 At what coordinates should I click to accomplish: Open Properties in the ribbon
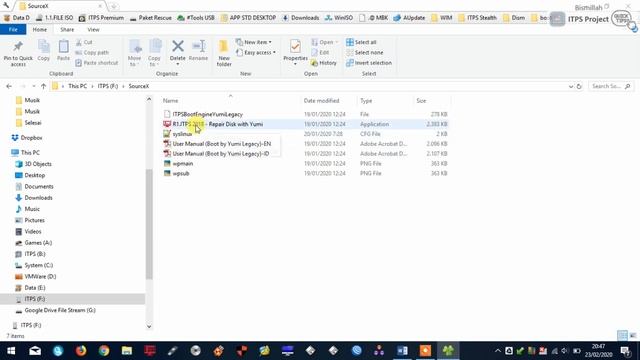296,52
